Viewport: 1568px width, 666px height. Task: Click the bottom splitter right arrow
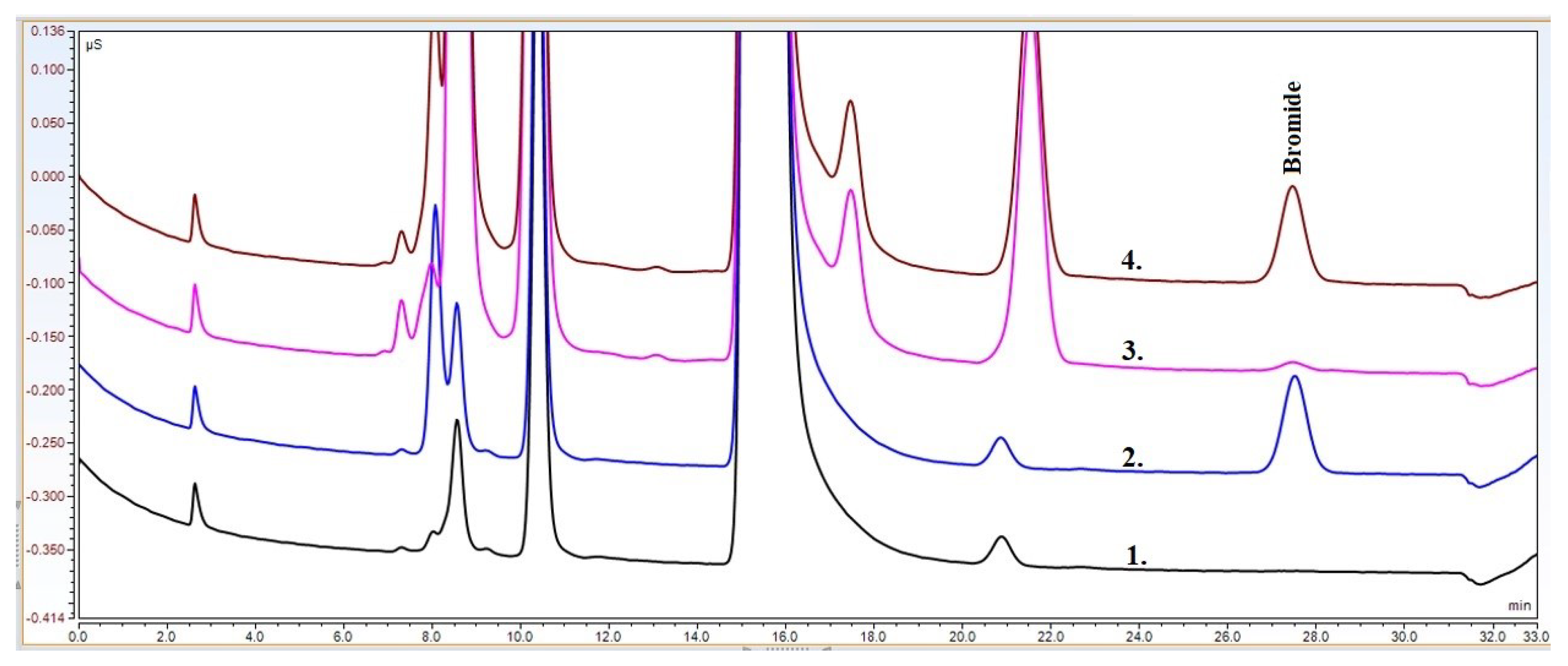[827, 650]
